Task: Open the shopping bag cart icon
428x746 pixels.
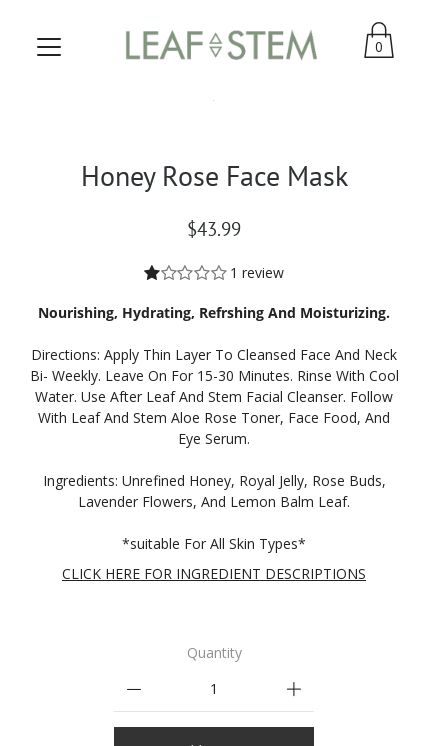Action: (379, 40)
